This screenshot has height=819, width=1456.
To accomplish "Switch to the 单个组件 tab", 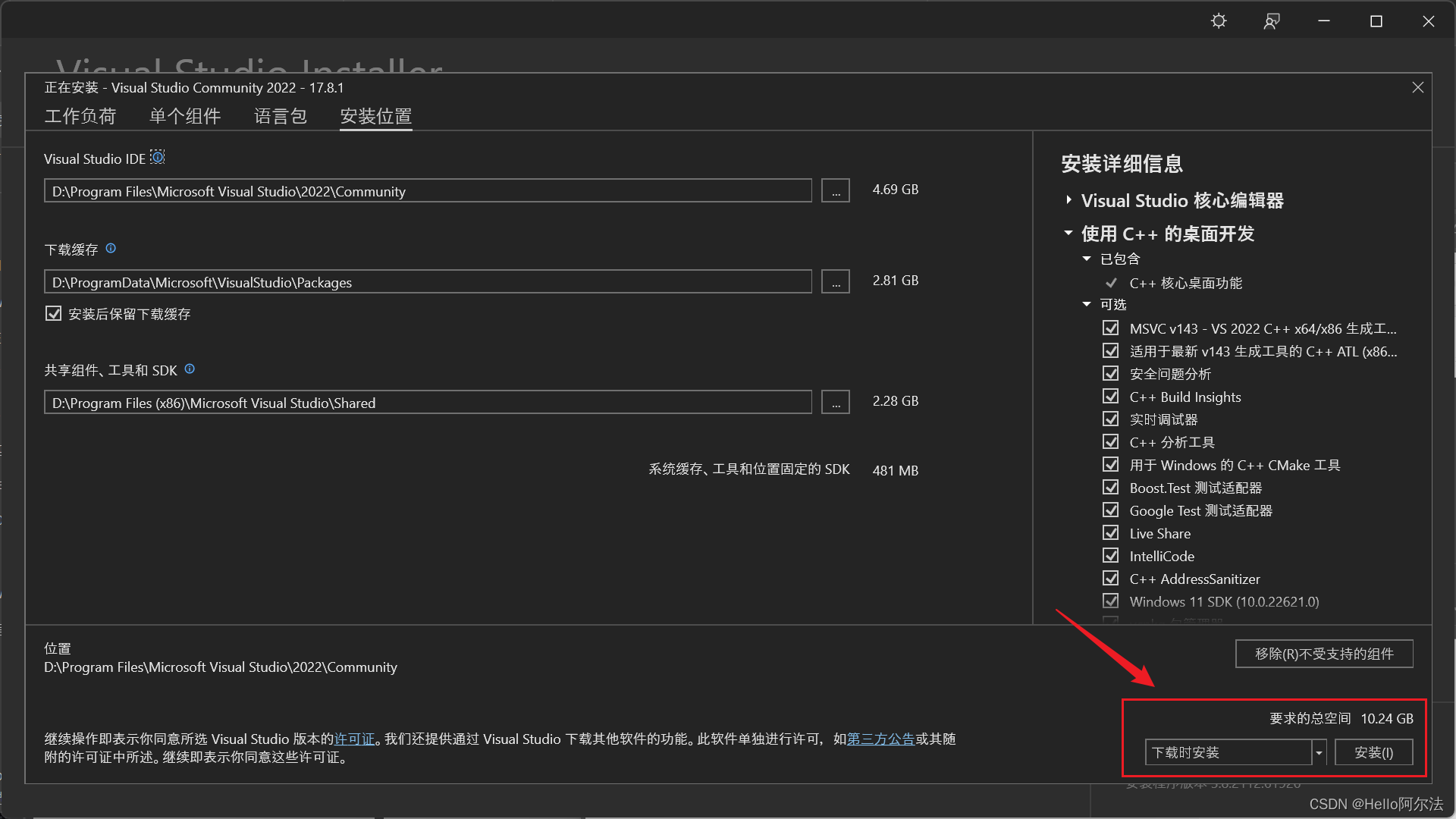I will [185, 116].
